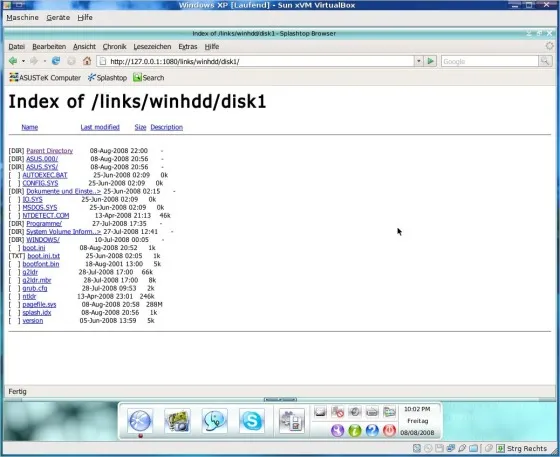Sort listing by Last modified
560x457 pixels.
pos(100,127)
